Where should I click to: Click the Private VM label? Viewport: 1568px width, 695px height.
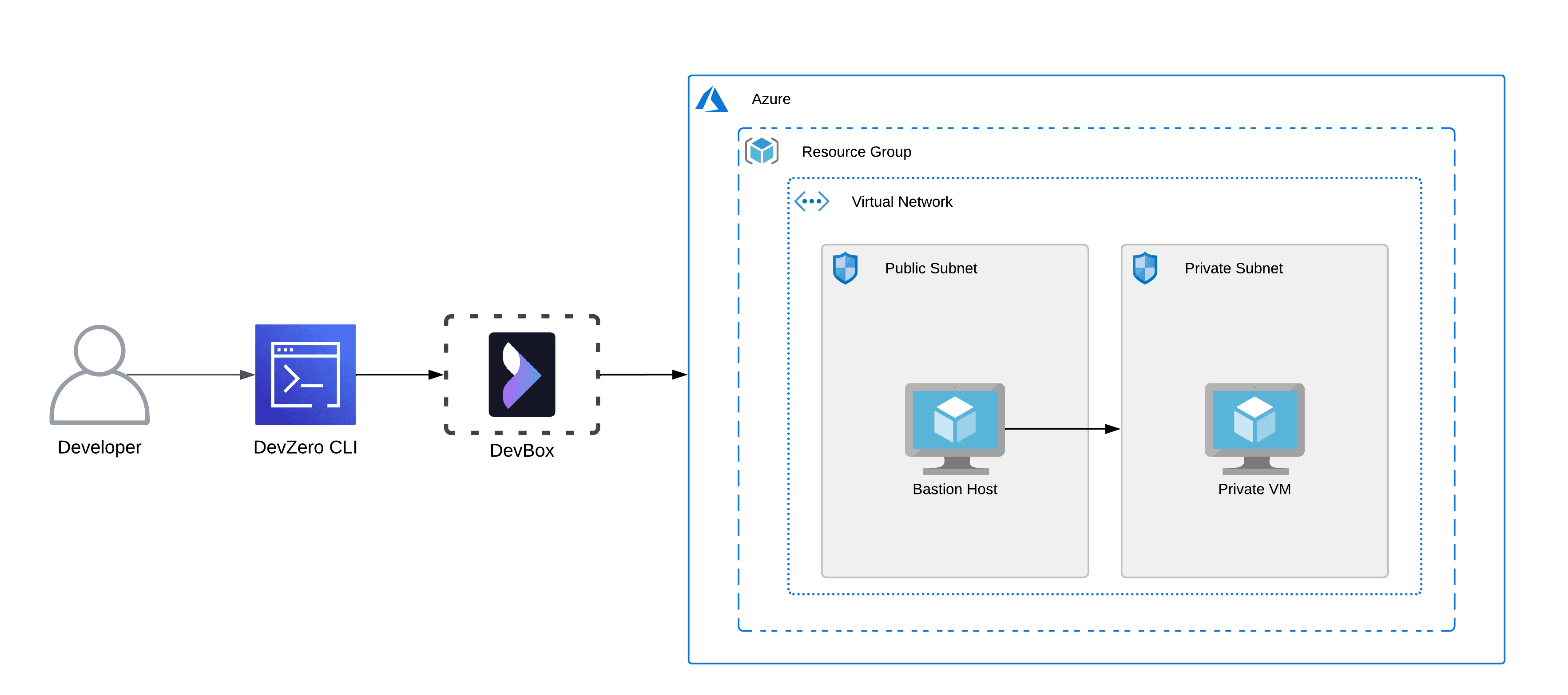1254,490
